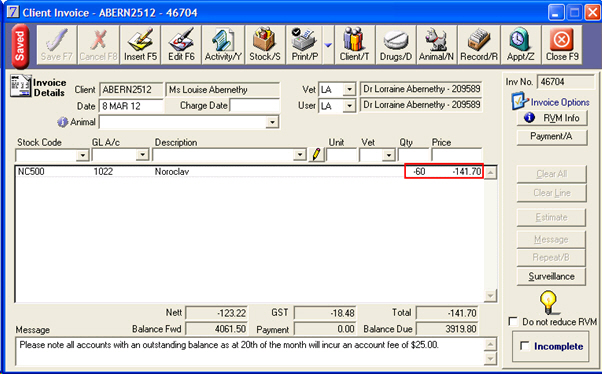Open the line item Vet dropdown
602x374 pixels.
[x=389, y=155]
